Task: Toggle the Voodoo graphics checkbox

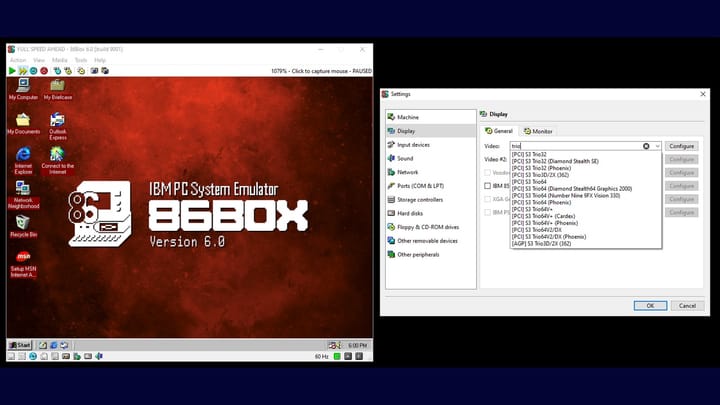Action: (487, 173)
